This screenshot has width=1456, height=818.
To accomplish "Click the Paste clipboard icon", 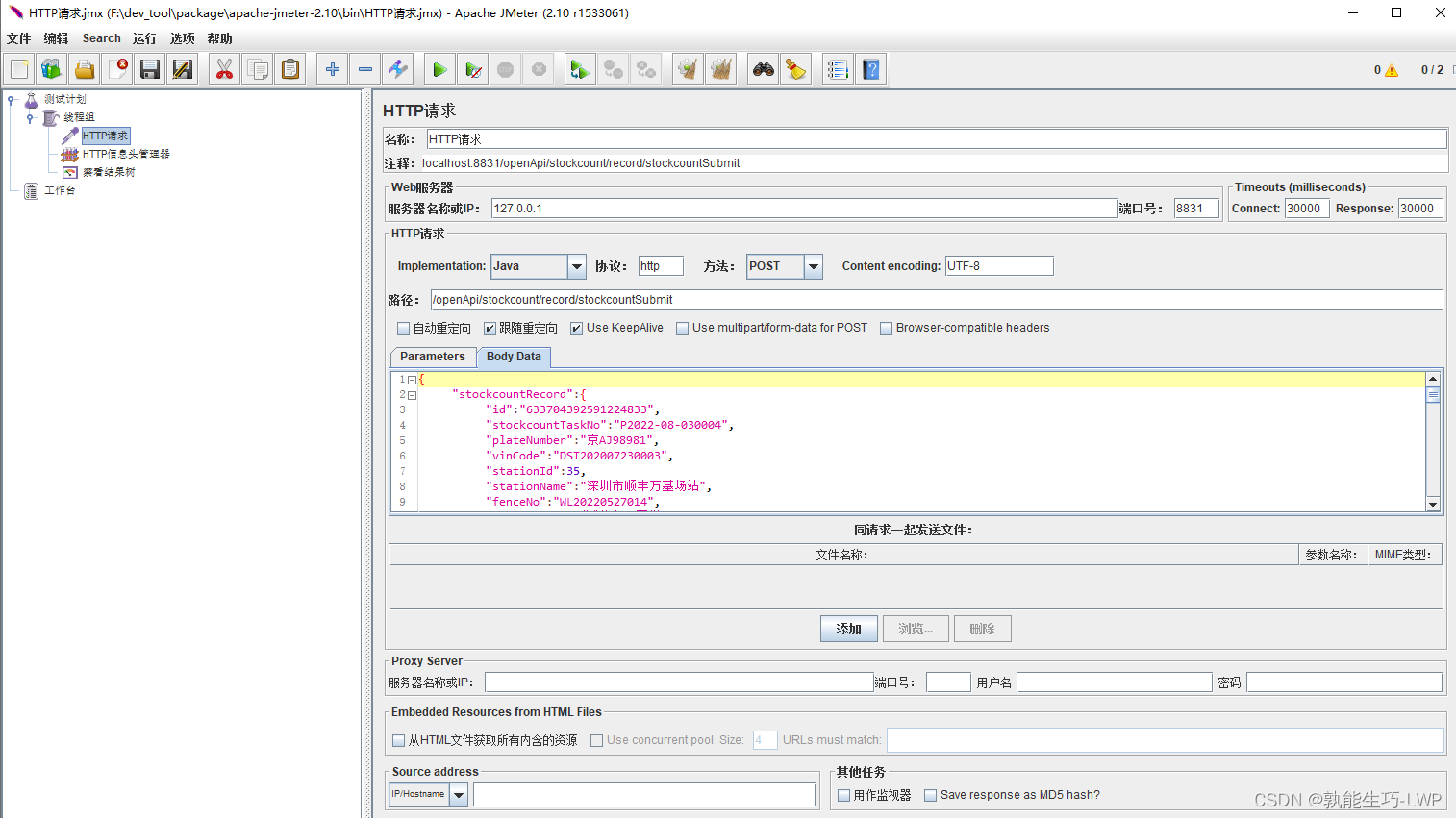I will [x=290, y=69].
